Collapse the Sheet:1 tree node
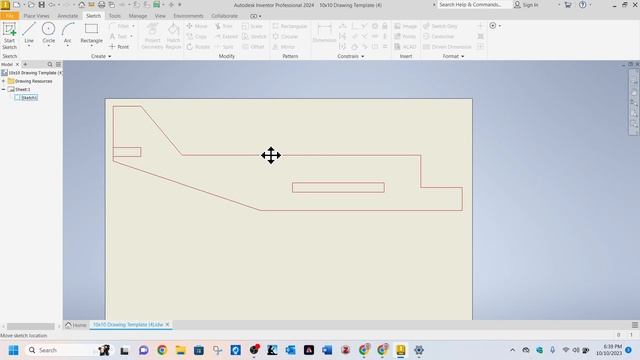640x360 pixels. [3, 89]
